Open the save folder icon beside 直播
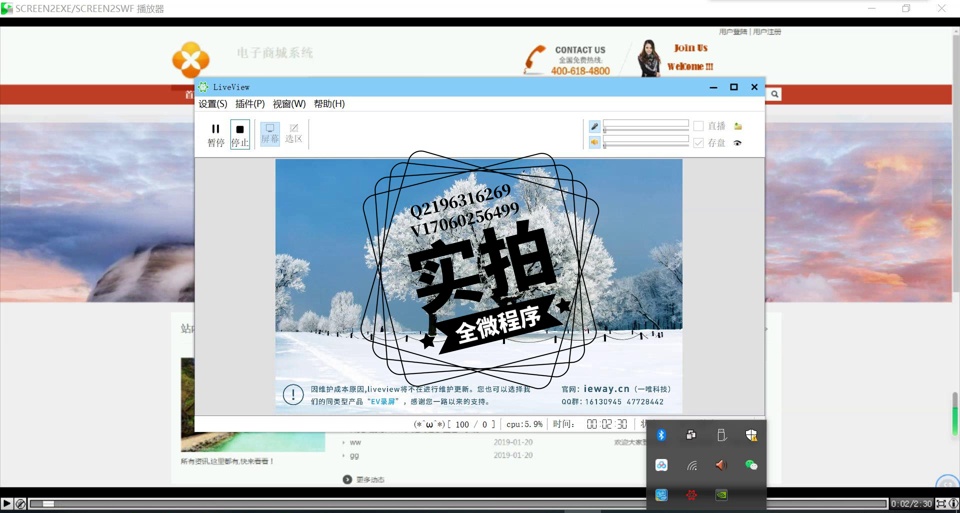 point(738,126)
